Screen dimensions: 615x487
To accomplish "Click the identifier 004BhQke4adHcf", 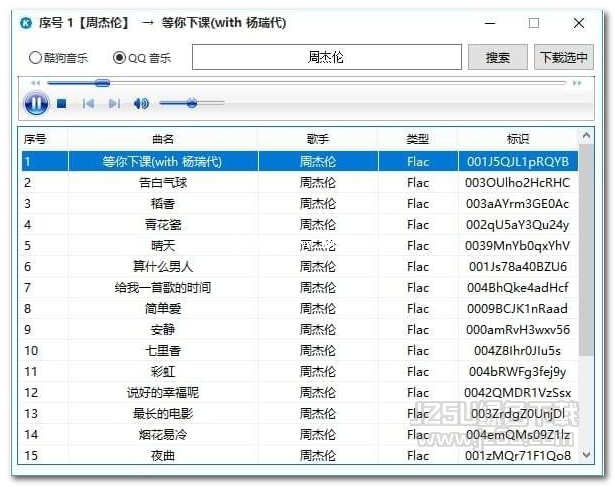I will [x=518, y=288].
